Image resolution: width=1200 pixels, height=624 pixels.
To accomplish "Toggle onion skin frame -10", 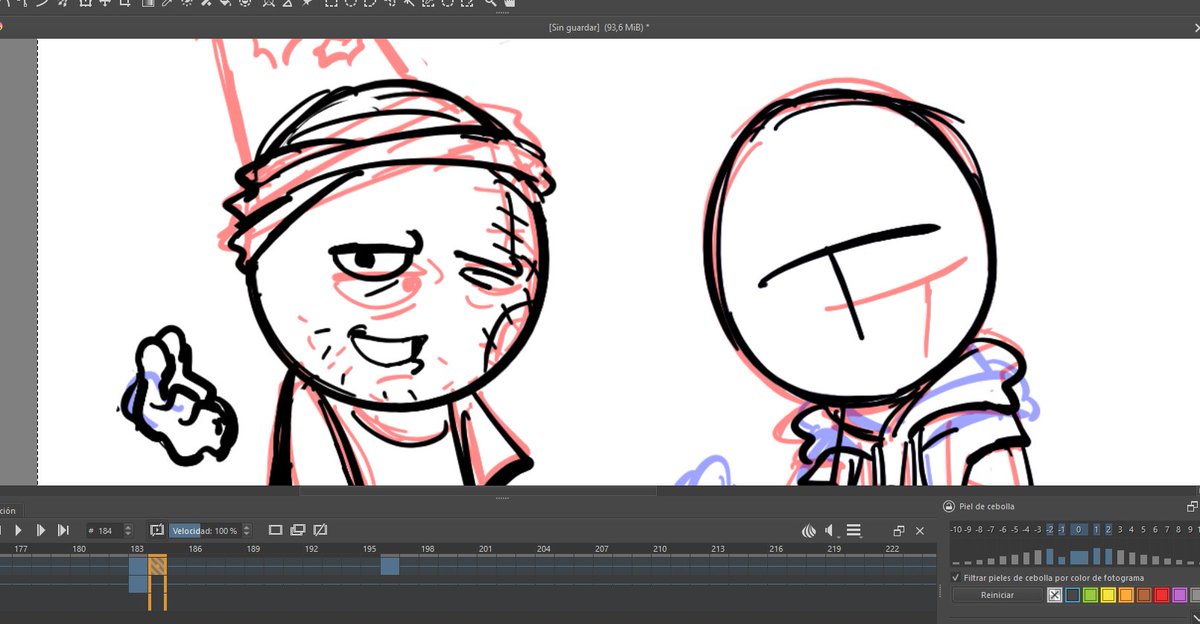I will (956, 529).
